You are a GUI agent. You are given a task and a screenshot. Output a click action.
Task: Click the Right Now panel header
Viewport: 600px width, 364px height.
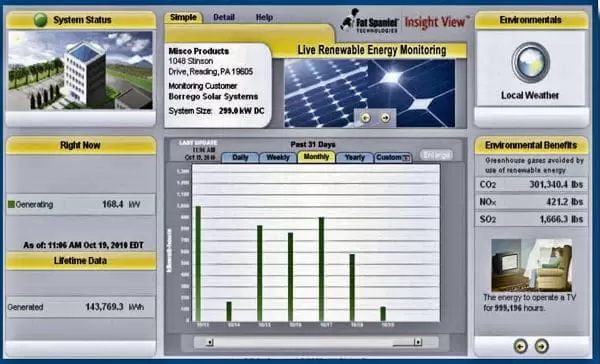(x=81, y=145)
